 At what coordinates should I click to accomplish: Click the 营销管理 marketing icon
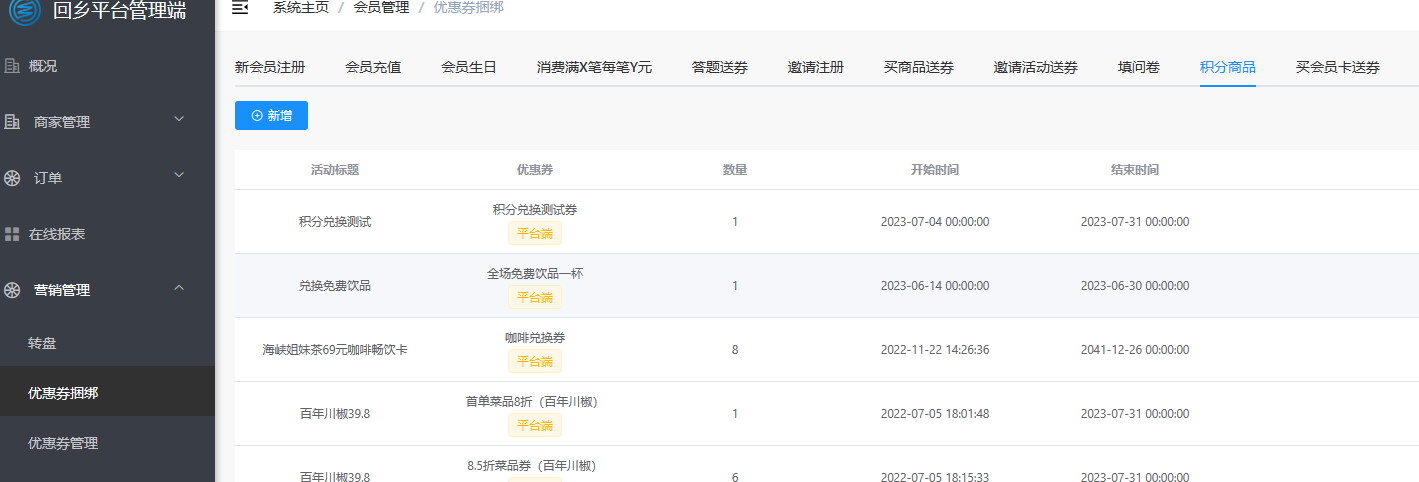click(x=13, y=290)
